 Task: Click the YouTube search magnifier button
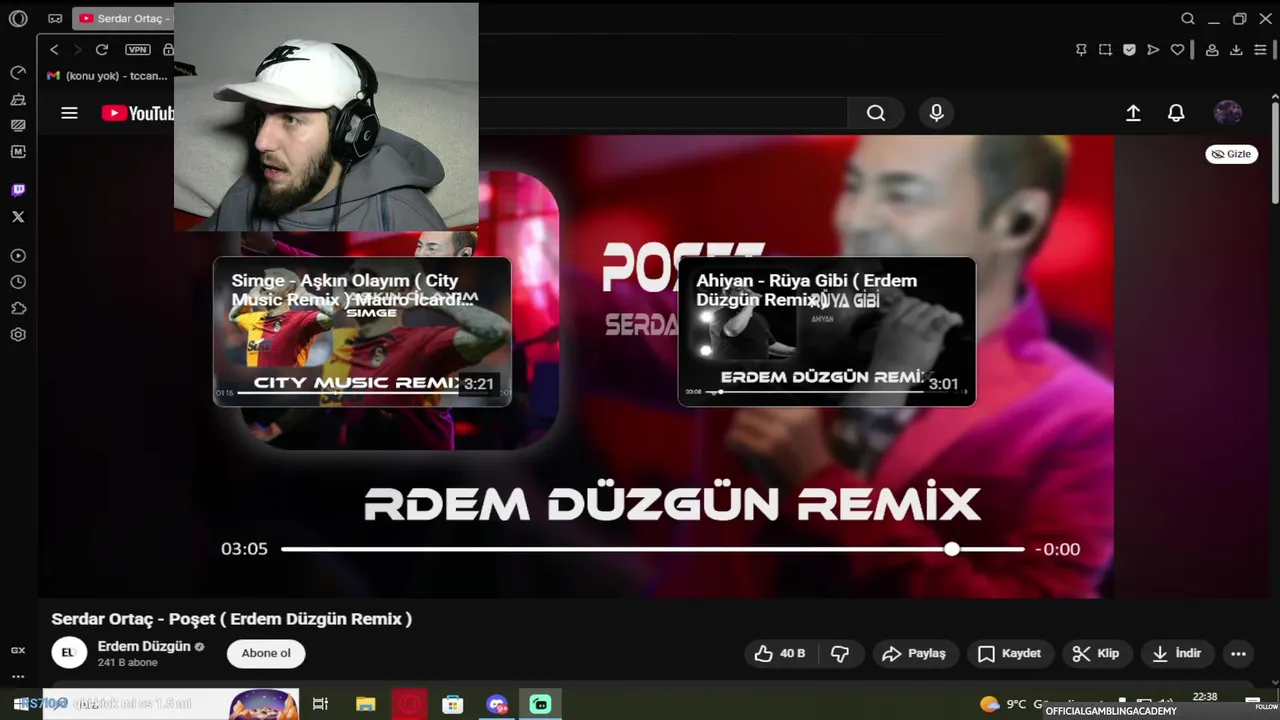point(876,113)
